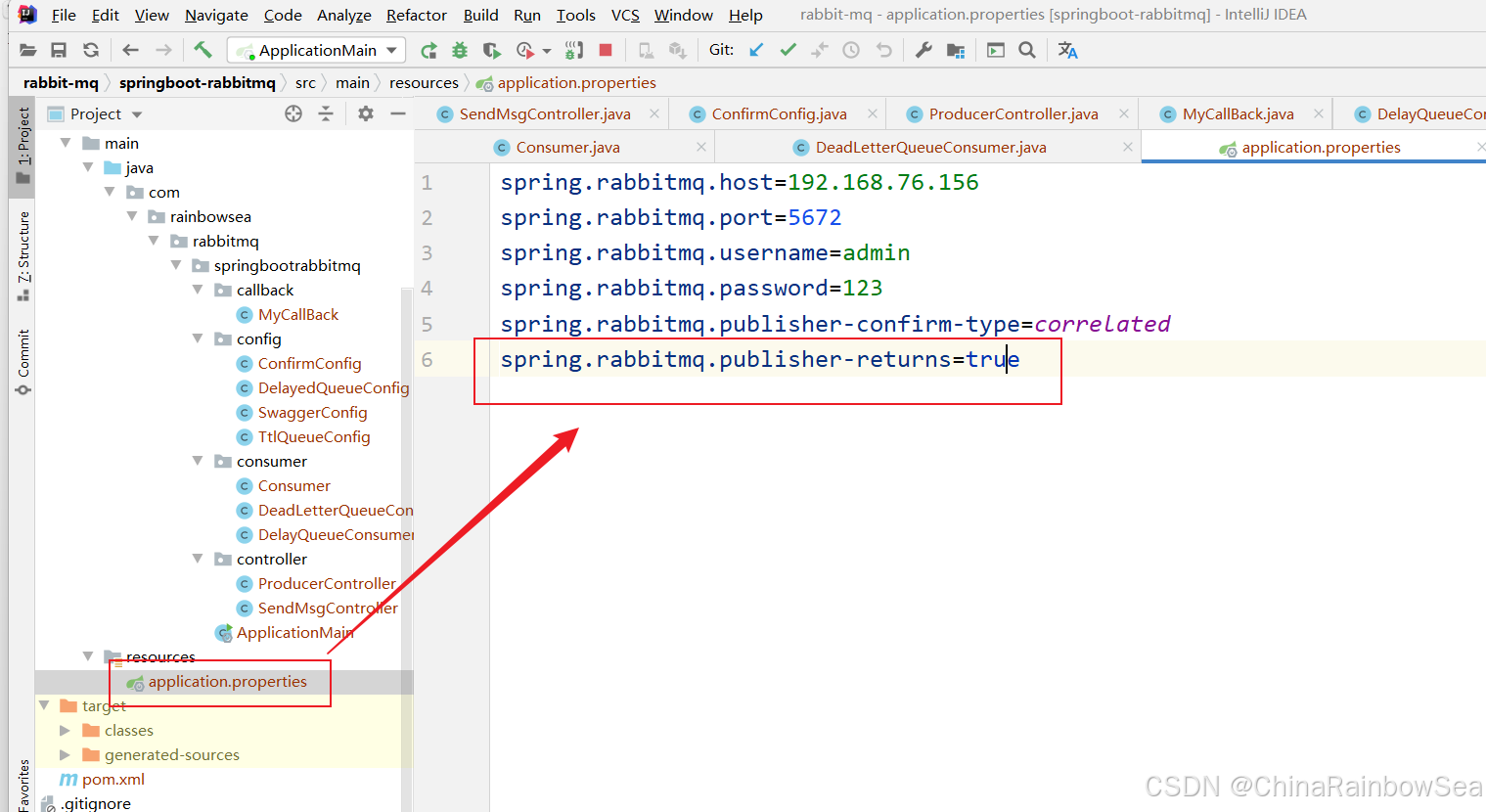The width and height of the screenshot is (1486, 812).
Task: Build the project with the hammer icon
Action: coord(203,50)
